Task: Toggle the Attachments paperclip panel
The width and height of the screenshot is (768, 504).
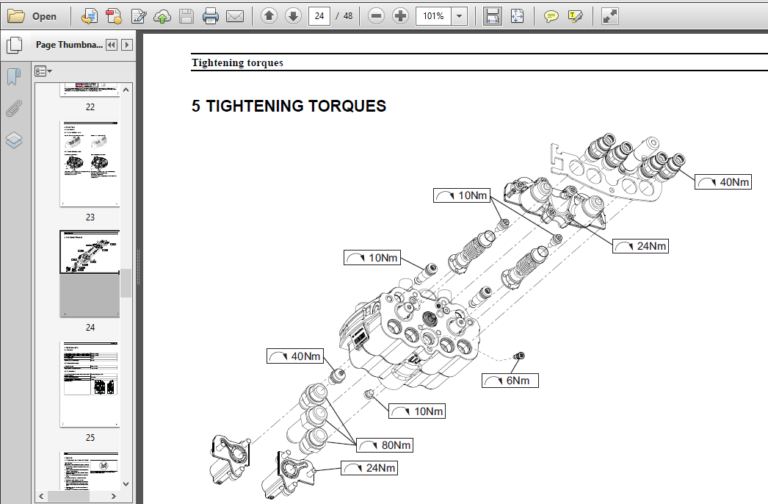Action: click(14, 109)
